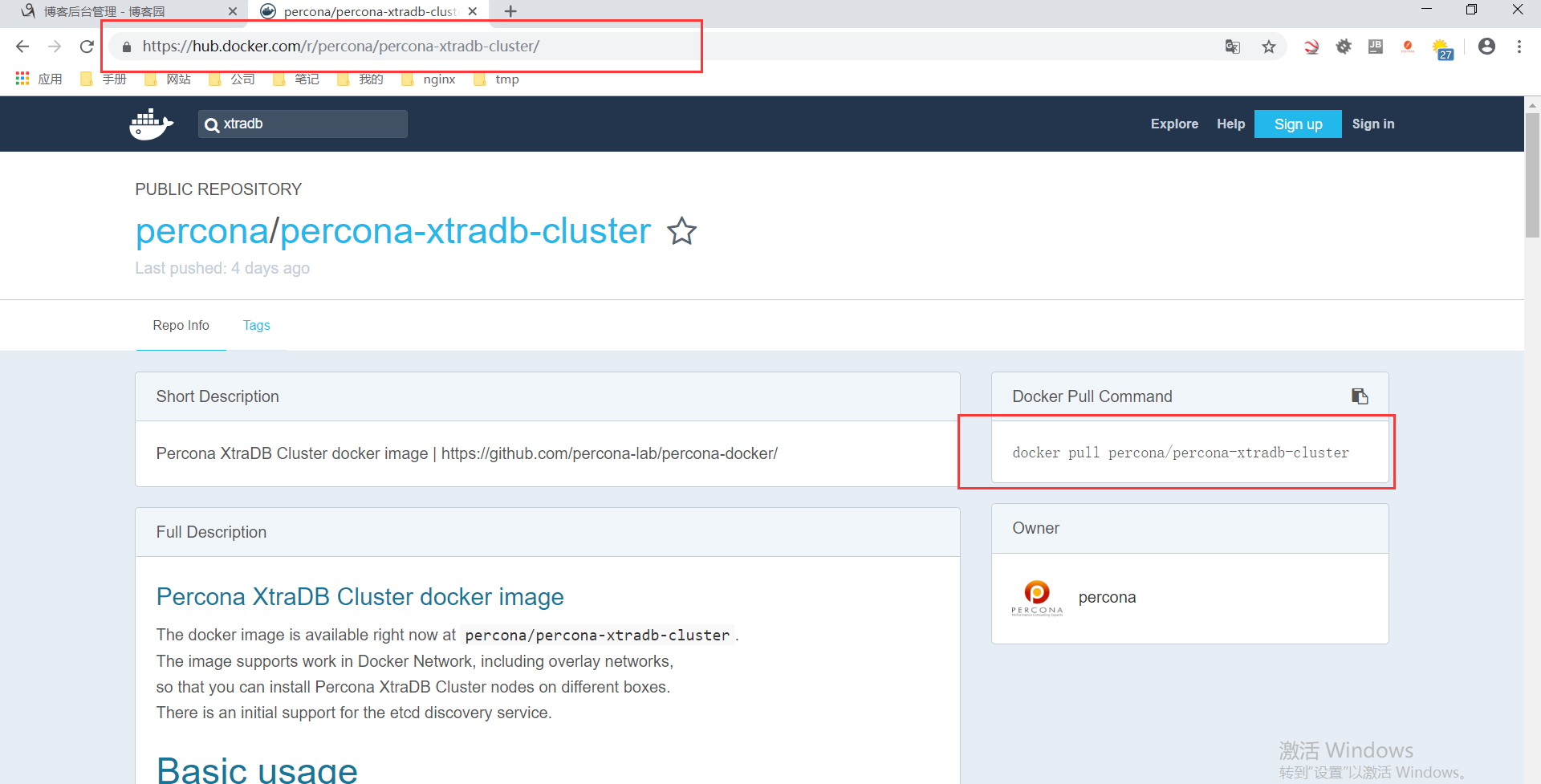The image size is (1541, 784).
Task: Go forward with the browser forward arrow
Action: tap(55, 47)
